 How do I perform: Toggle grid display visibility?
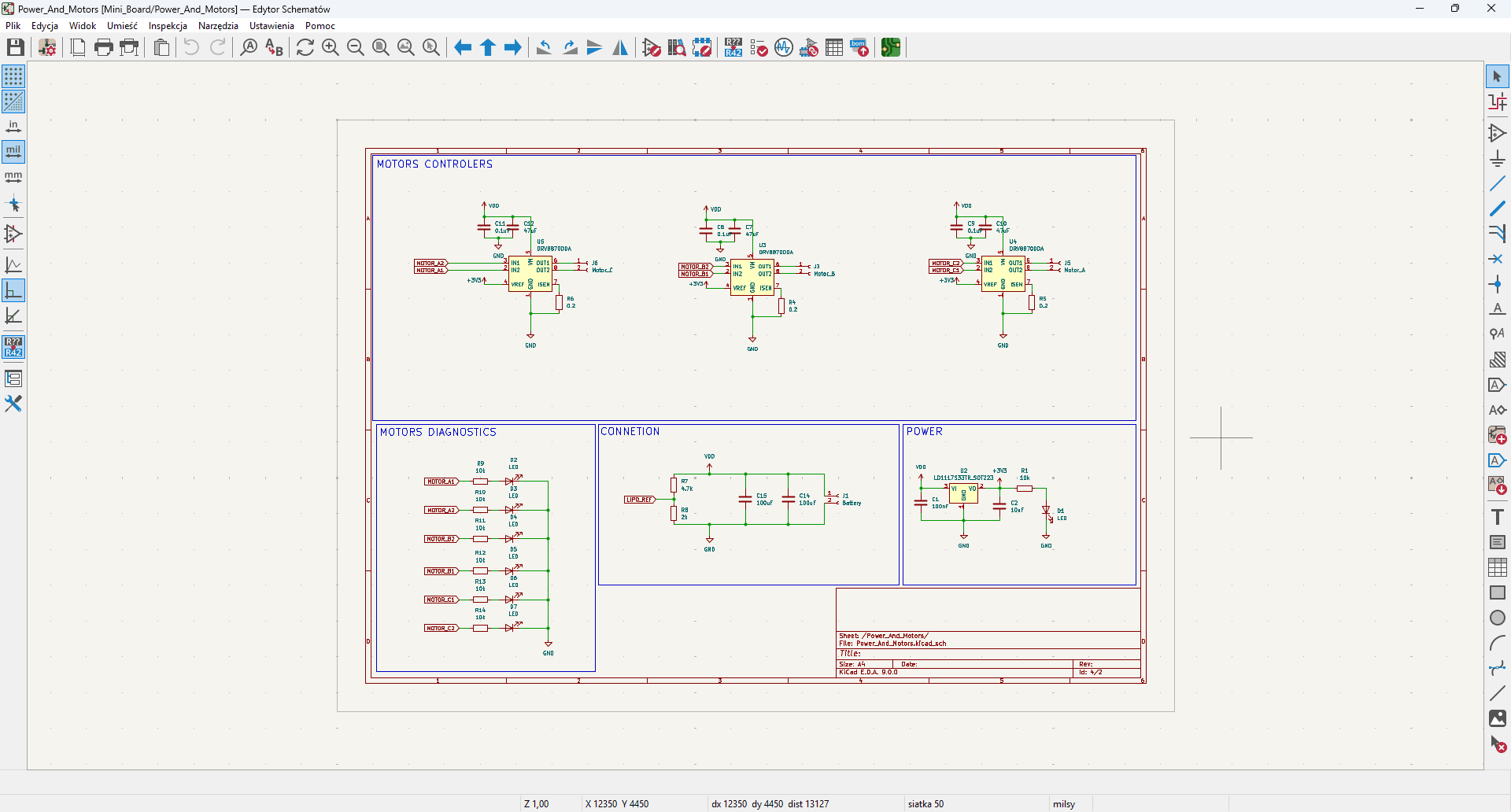tap(13, 76)
